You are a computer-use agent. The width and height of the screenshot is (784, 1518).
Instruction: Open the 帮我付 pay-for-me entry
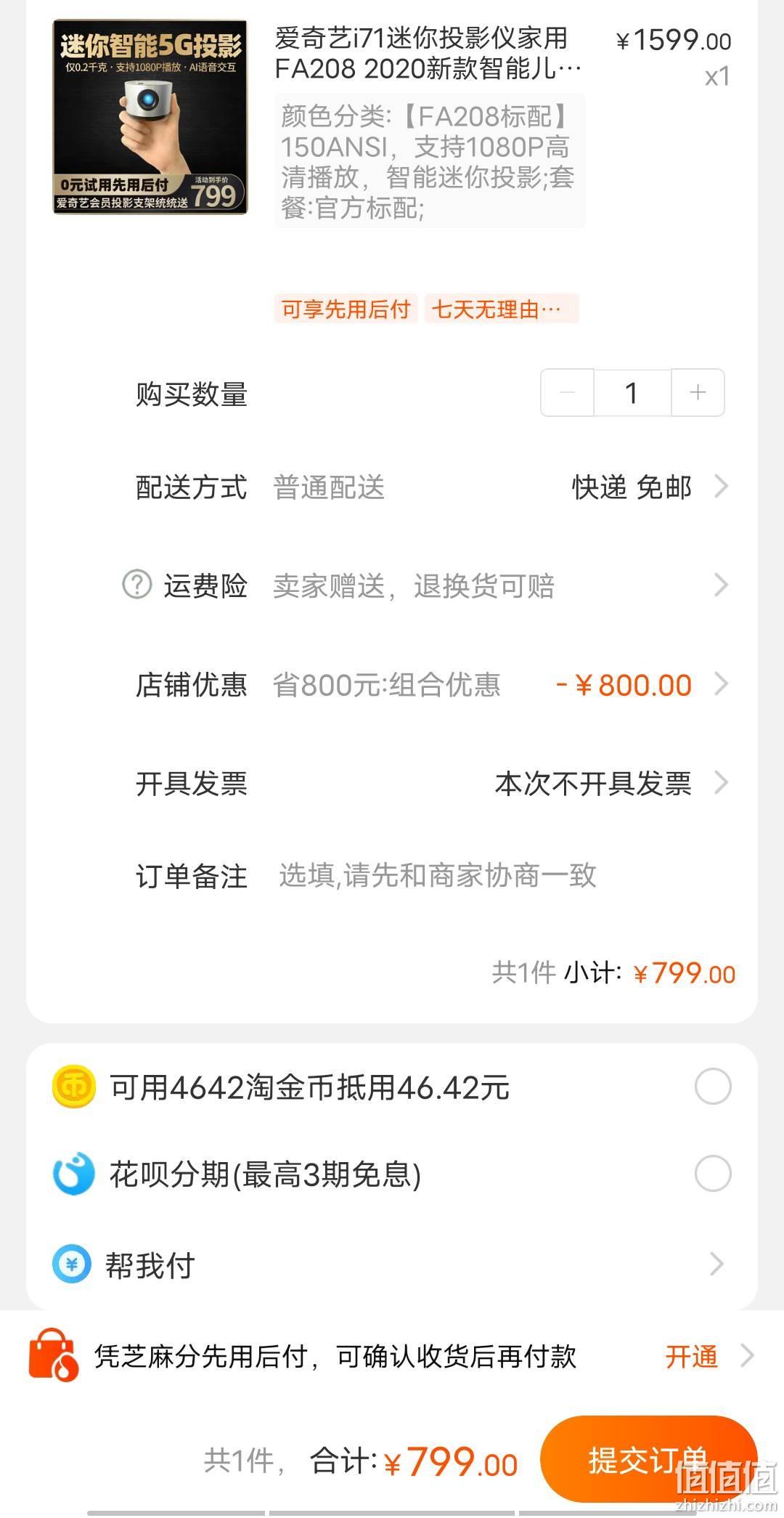(x=392, y=1265)
